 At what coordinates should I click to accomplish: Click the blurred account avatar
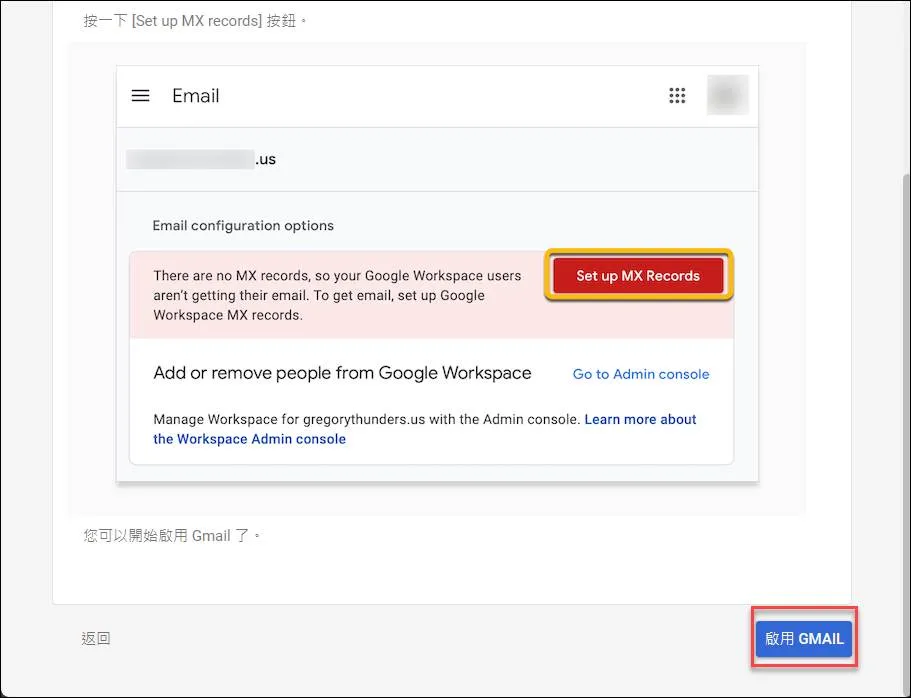click(727, 95)
